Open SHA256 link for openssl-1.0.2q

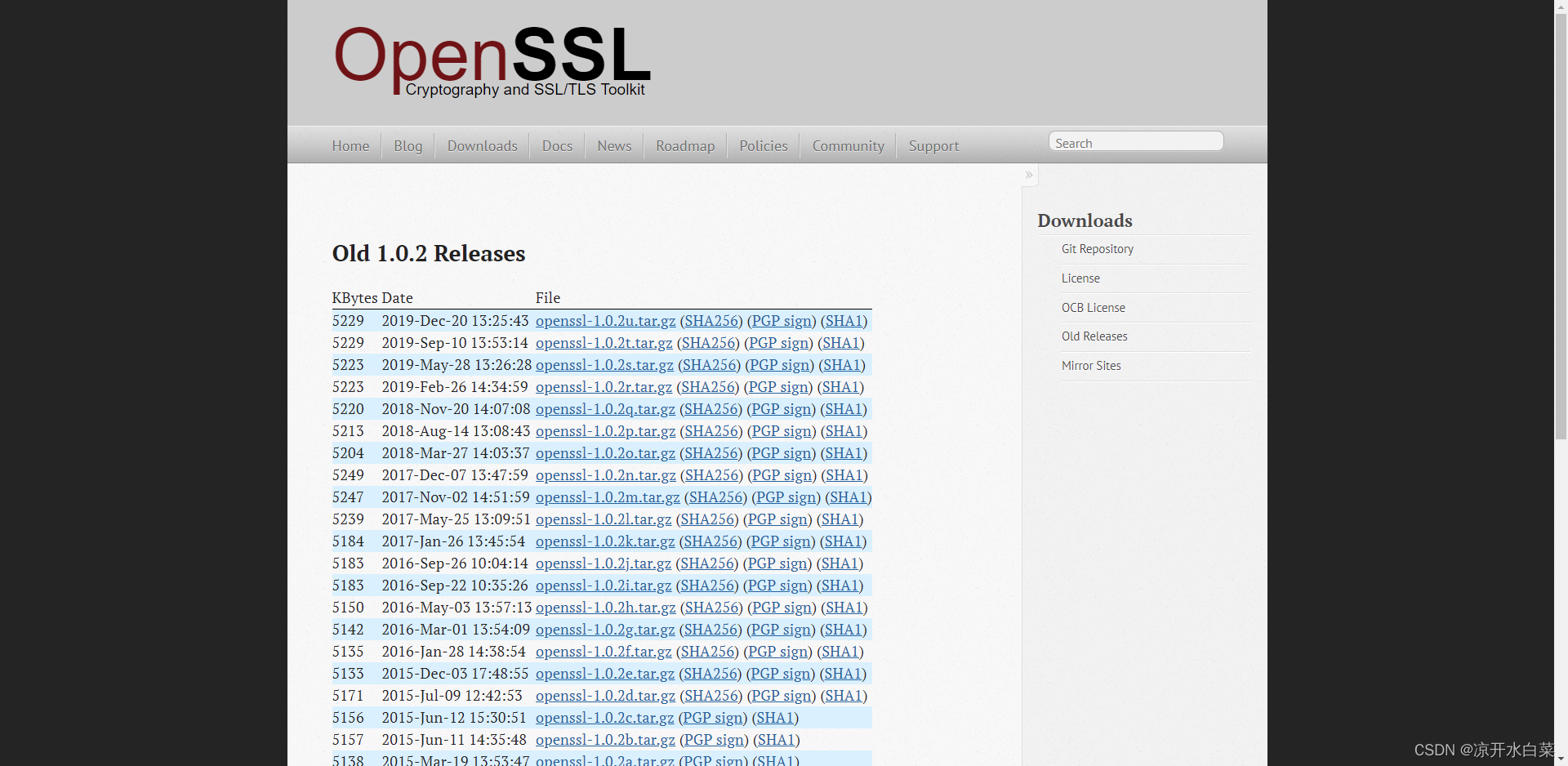click(711, 409)
